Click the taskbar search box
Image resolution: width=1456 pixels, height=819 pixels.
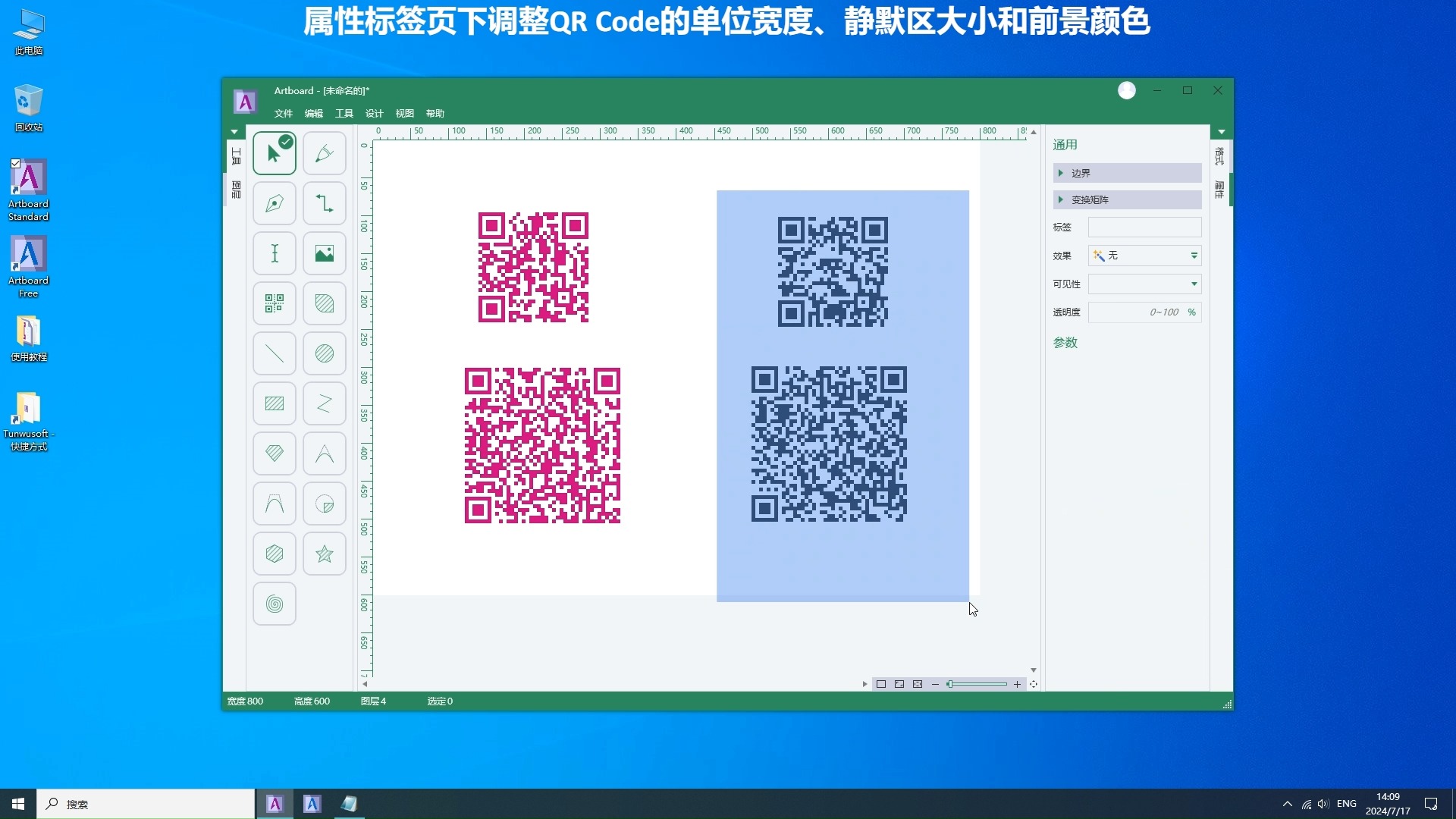pyautogui.click(x=146, y=804)
